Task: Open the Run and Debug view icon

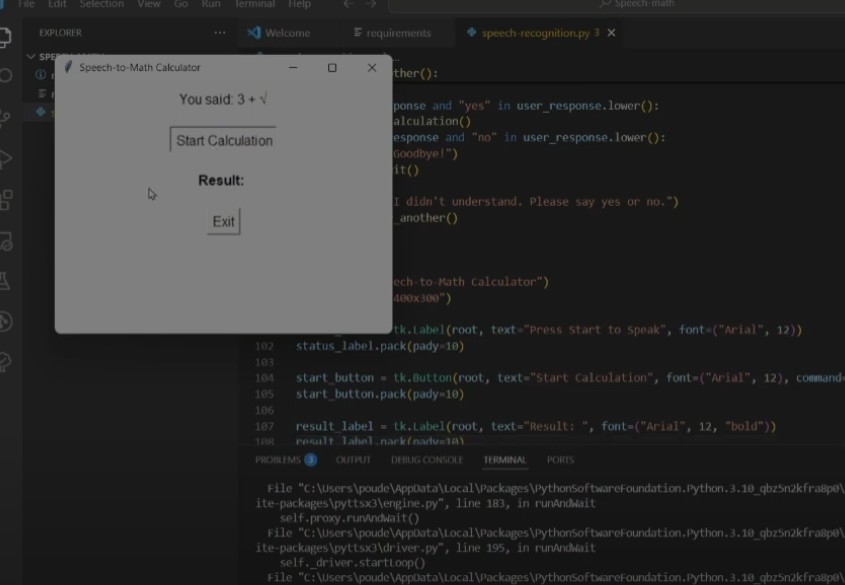Action: click(x=5, y=159)
